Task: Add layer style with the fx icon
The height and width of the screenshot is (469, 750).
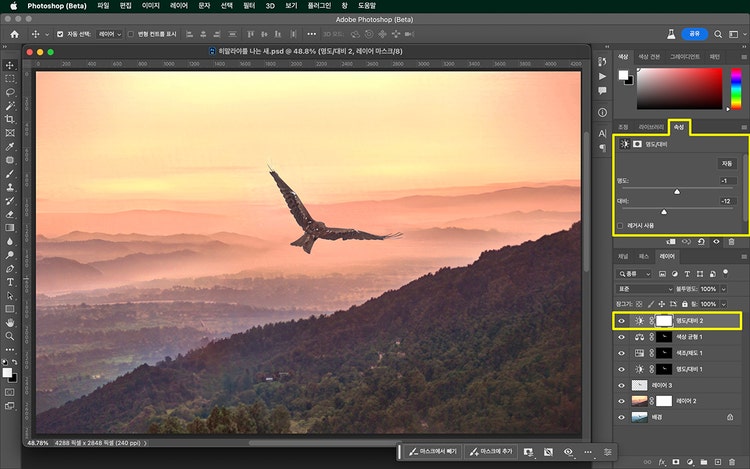Action: click(662, 462)
